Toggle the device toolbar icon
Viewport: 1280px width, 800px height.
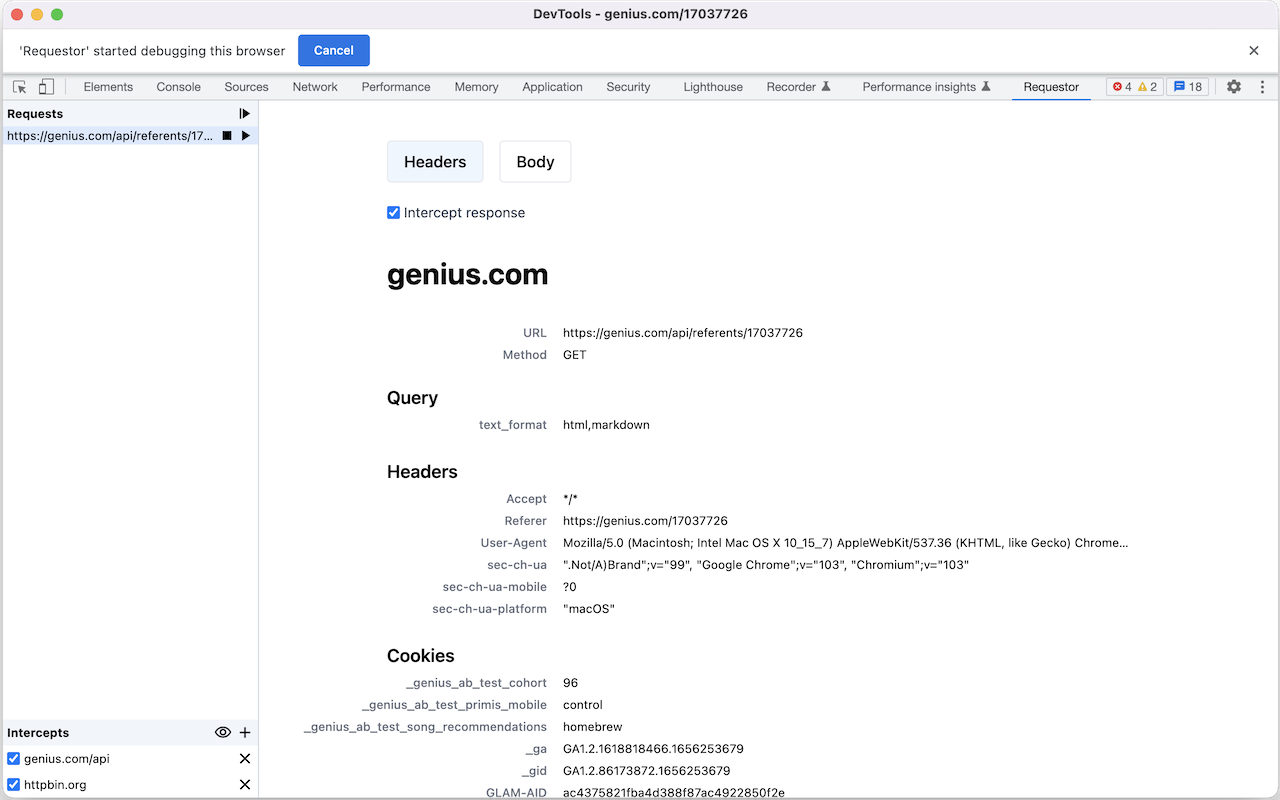tap(46, 87)
